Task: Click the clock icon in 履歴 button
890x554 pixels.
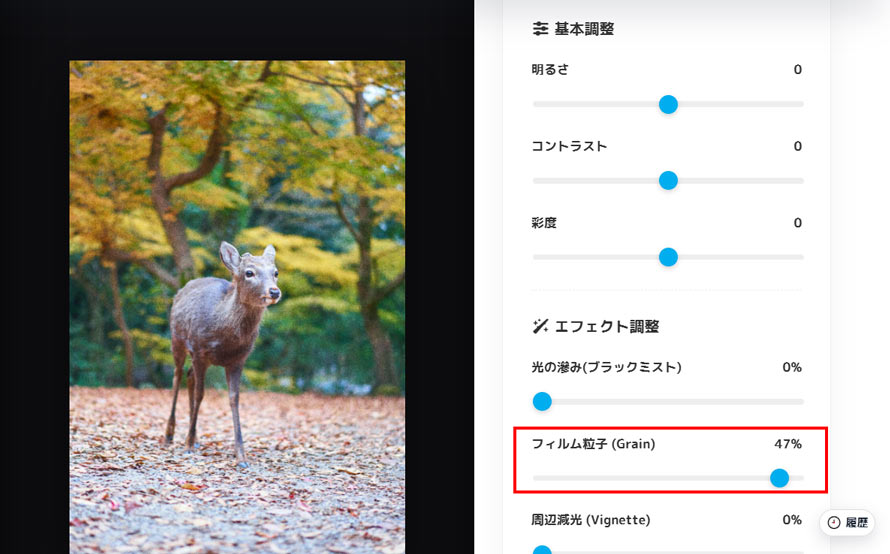Action: [x=833, y=523]
